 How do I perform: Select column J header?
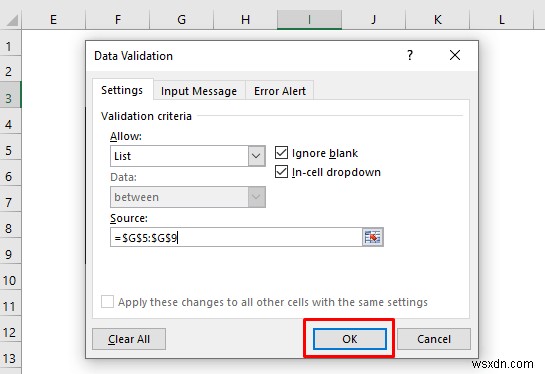(x=374, y=20)
